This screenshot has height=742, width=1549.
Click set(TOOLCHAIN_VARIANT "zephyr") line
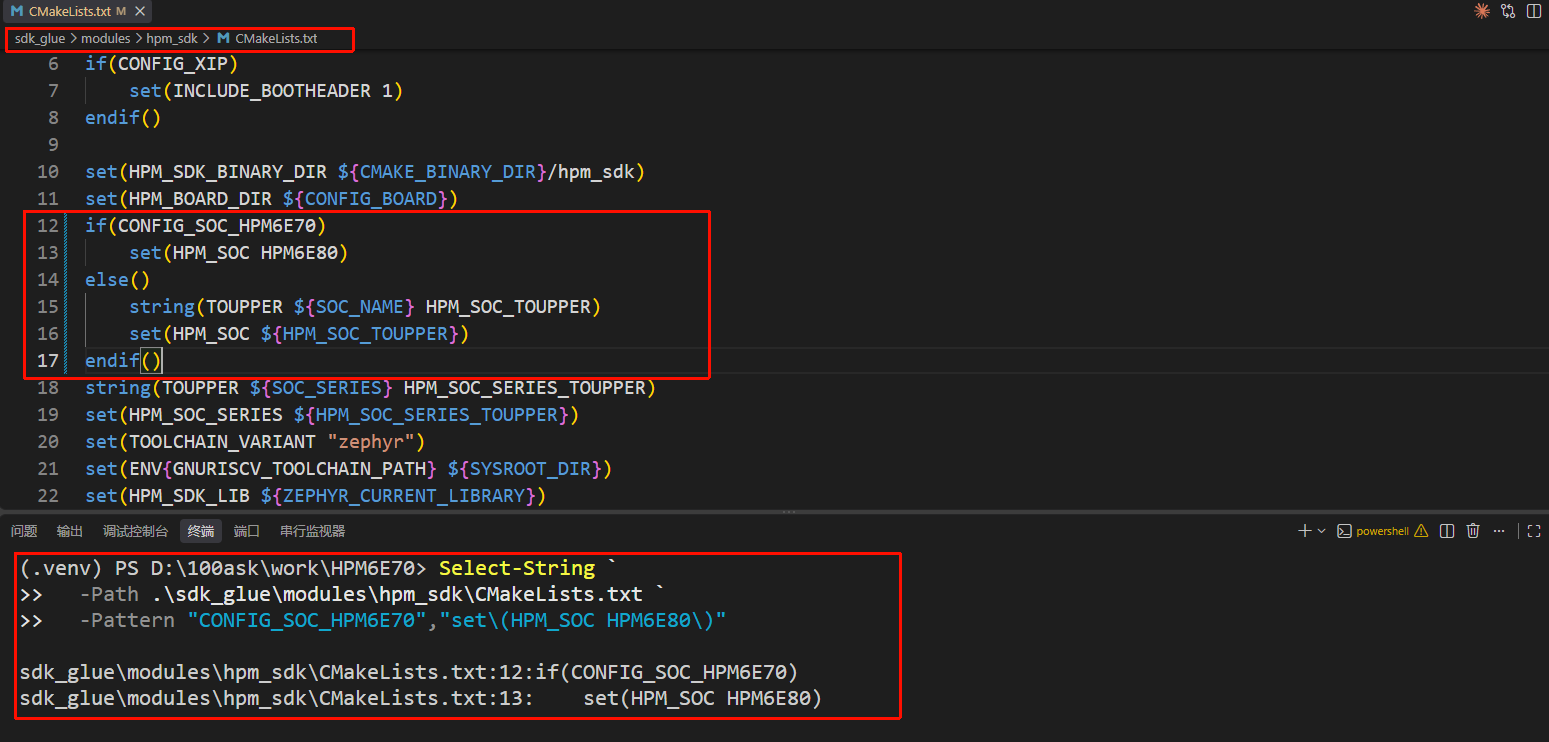point(255,441)
